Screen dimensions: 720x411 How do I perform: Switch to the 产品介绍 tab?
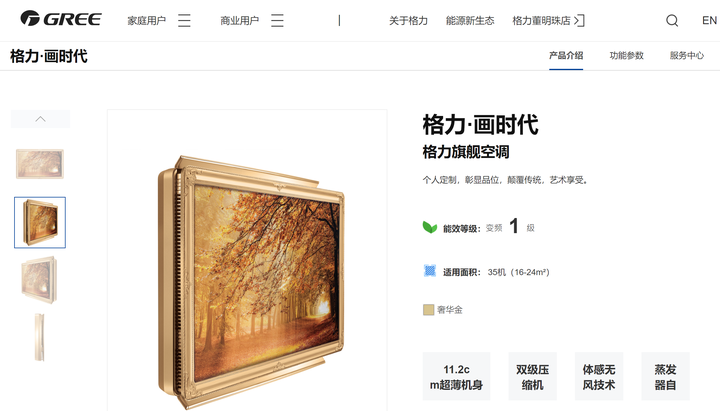566,56
